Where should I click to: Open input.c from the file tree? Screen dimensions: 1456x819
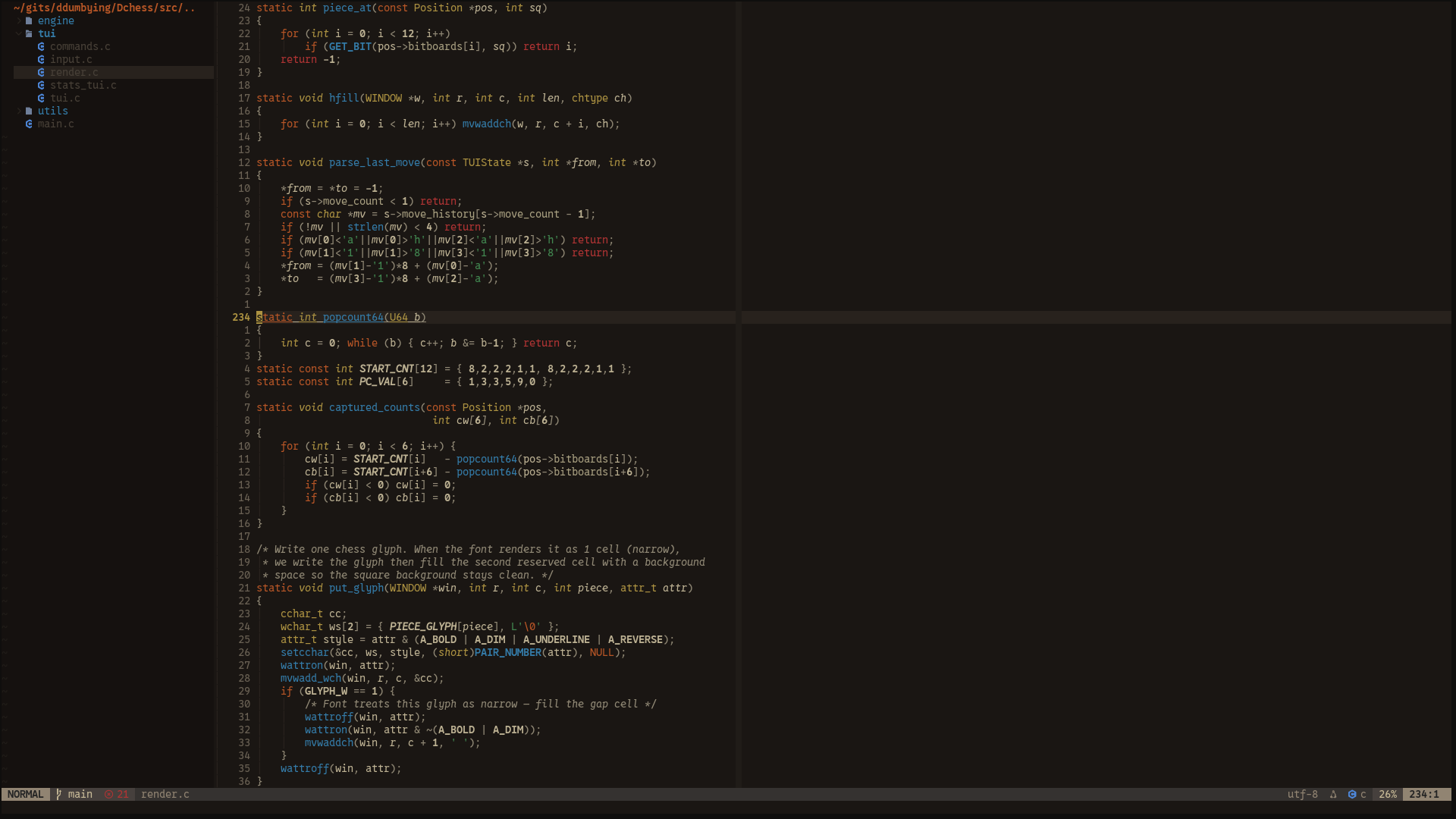(x=71, y=60)
